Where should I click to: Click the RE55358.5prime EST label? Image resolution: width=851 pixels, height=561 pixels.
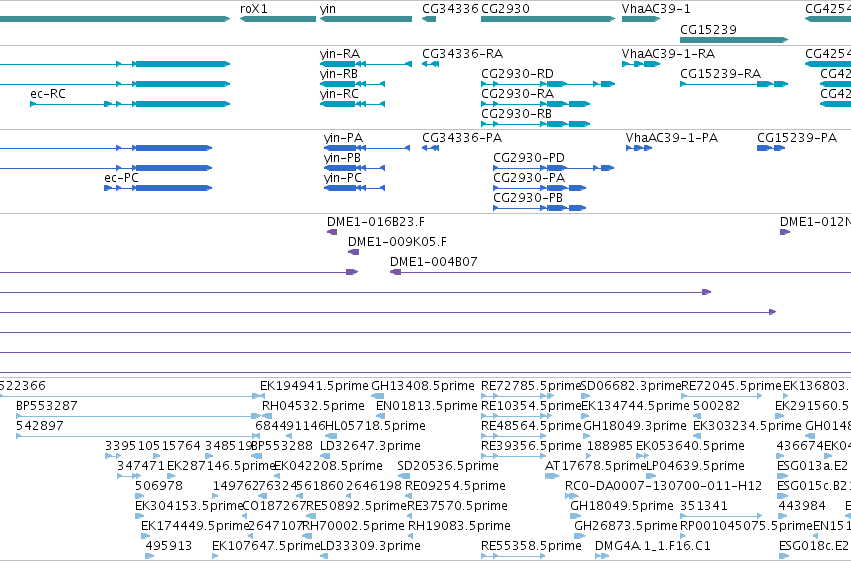click(x=531, y=546)
